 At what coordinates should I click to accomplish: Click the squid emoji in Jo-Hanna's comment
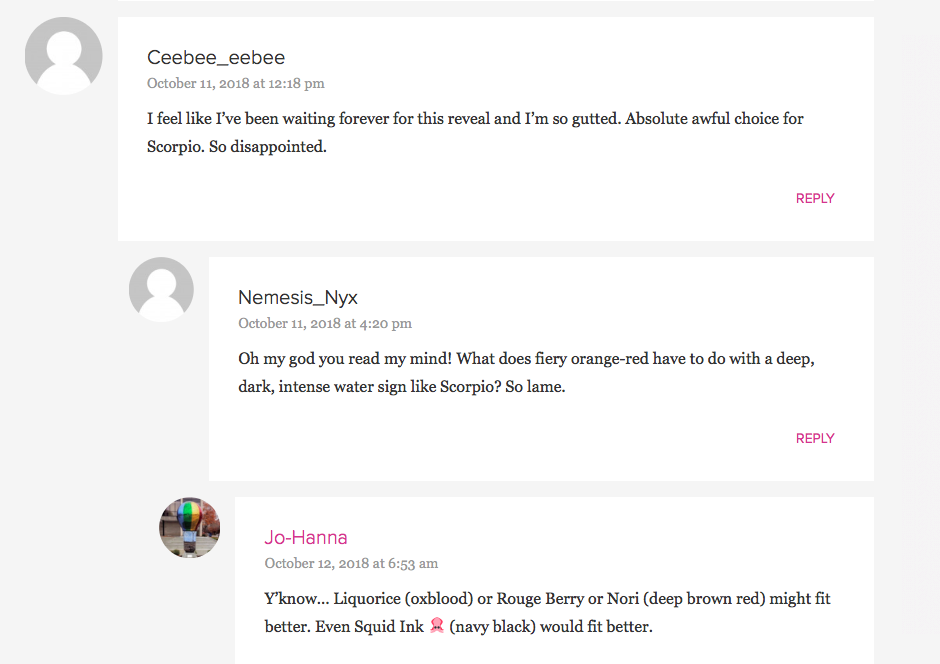coord(436,627)
